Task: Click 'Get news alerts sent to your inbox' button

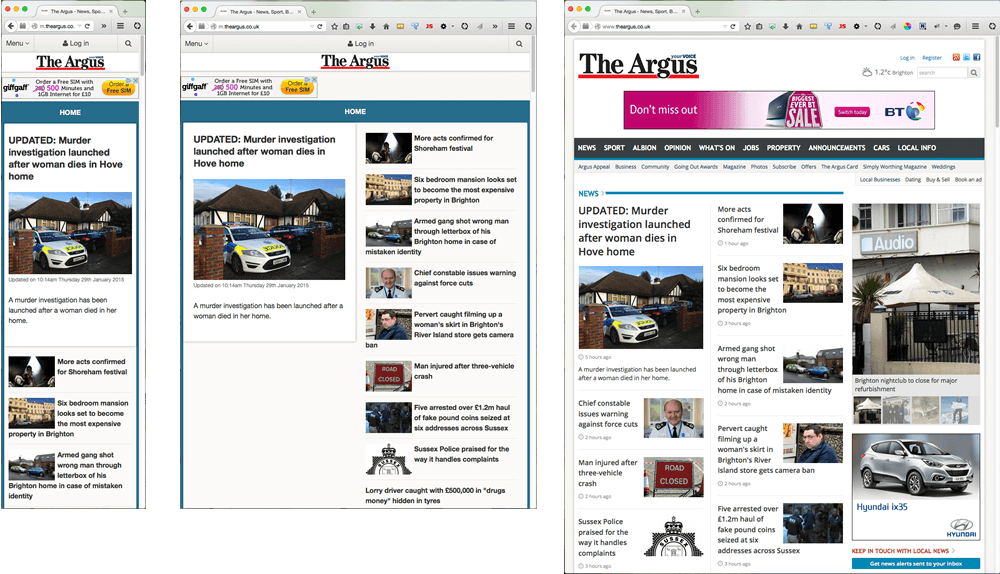Action: 916,563
